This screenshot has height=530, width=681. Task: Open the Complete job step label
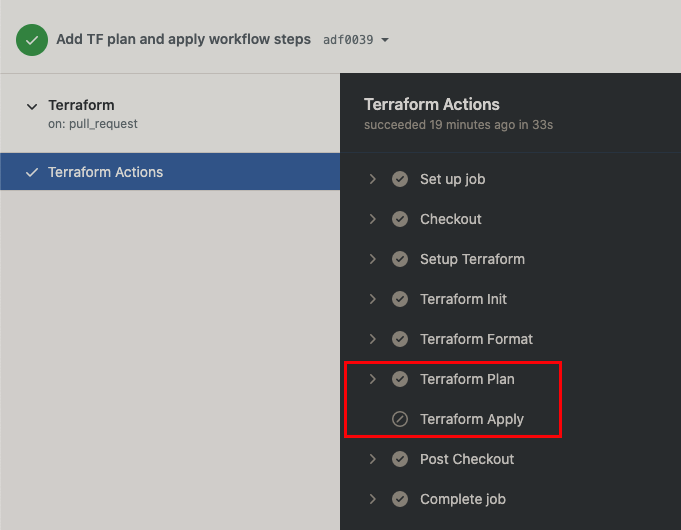tap(463, 499)
